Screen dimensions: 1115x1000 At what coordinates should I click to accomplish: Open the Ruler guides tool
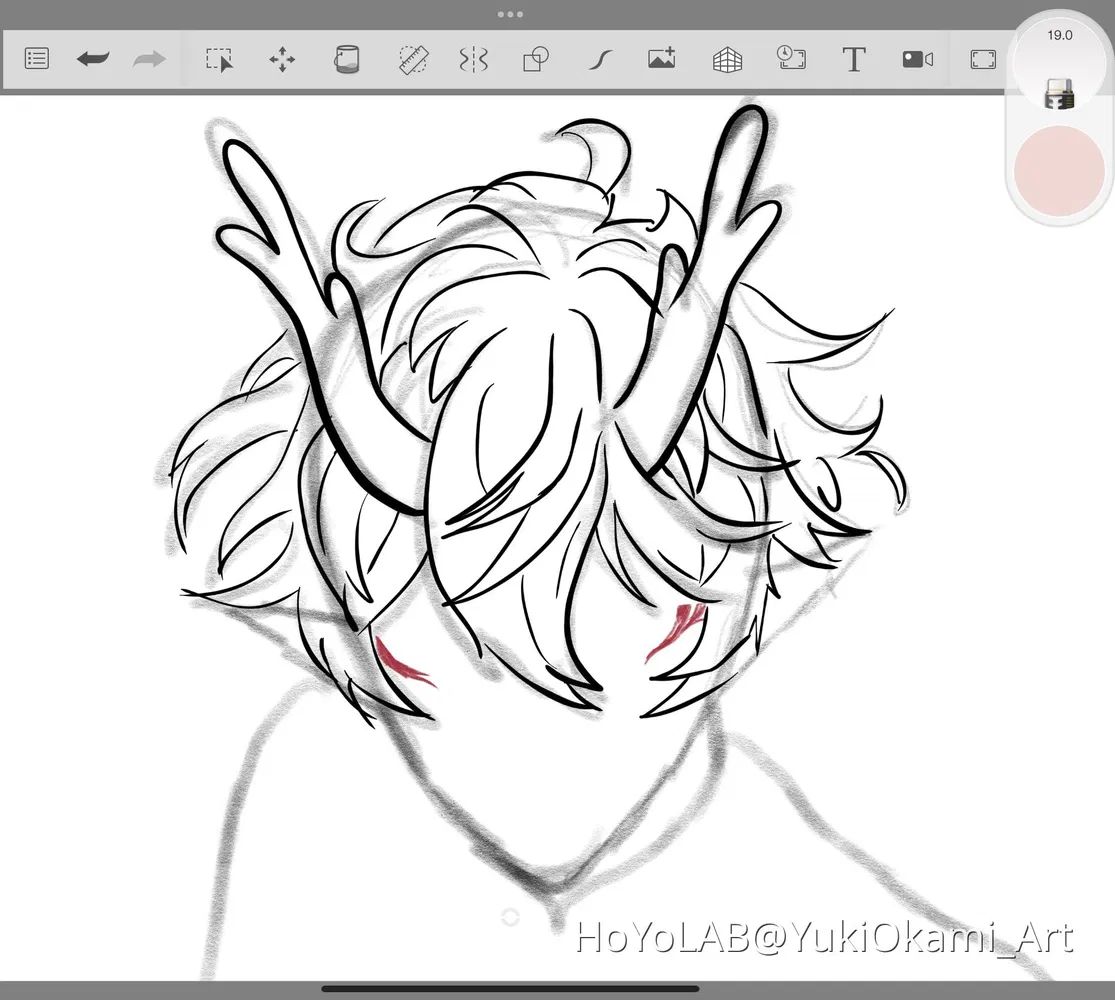click(x=412, y=60)
